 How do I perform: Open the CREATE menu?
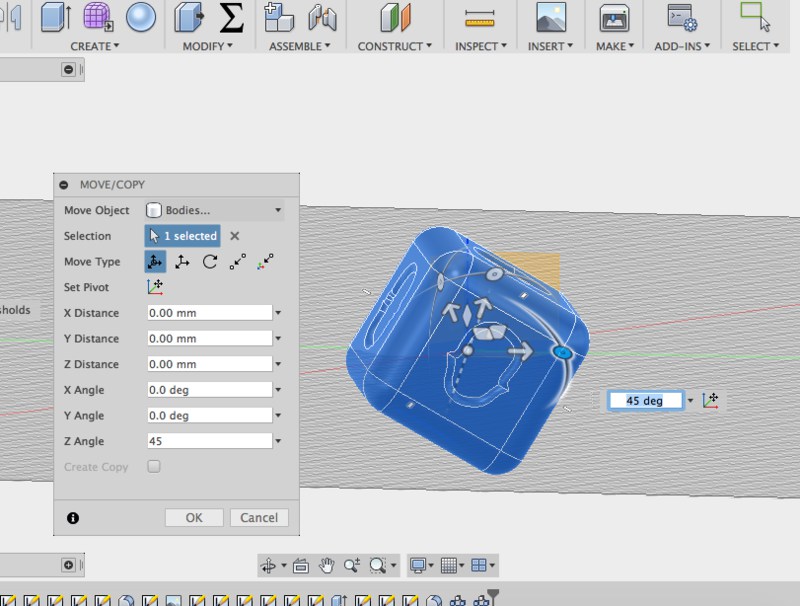94,46
